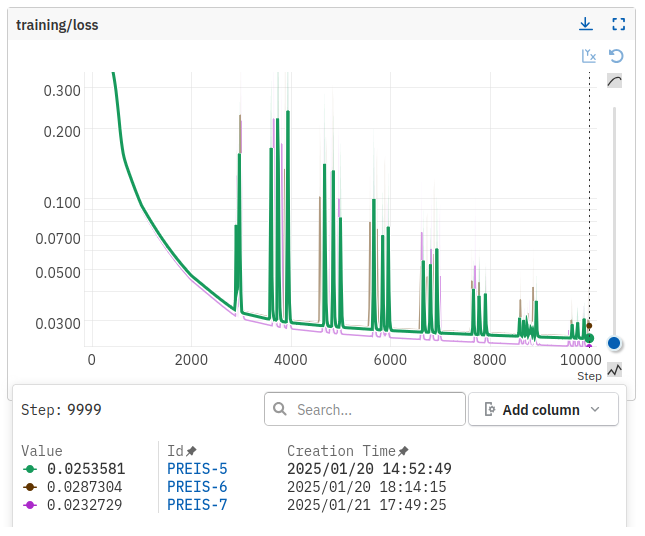Open the Add column dropdown
This screenshot has height=536, width=645.
pos(541,410)
